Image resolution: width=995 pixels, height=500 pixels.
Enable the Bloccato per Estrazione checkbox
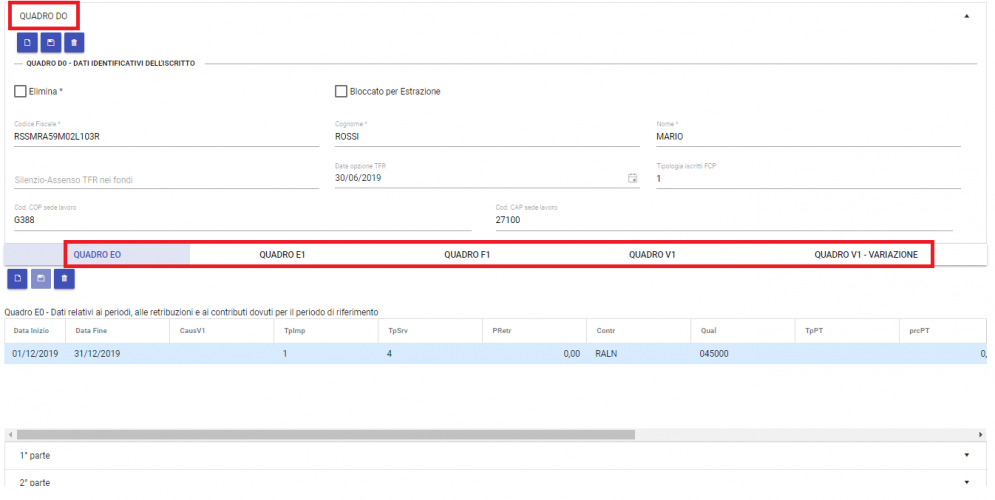[341, 91]
